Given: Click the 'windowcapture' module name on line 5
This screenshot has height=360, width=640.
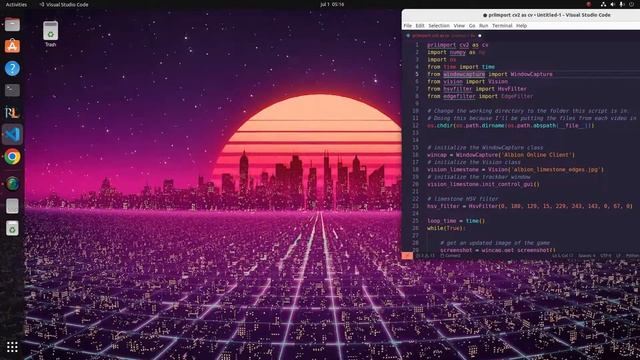Looking at the screenshot, I should click(x=464, y=74).
